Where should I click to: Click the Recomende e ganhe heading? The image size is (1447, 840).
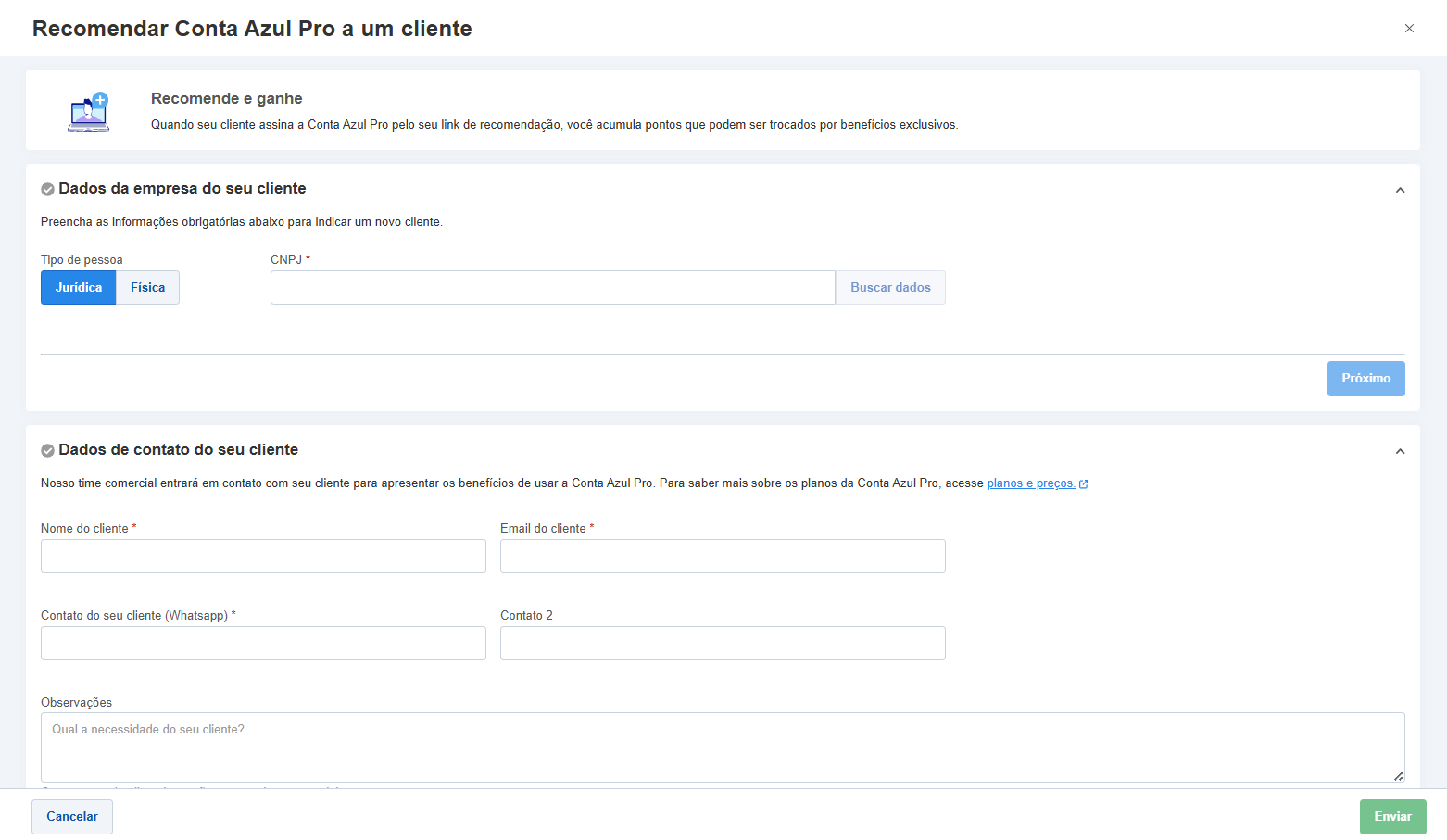pyautogui.click(x=227, y=99)
